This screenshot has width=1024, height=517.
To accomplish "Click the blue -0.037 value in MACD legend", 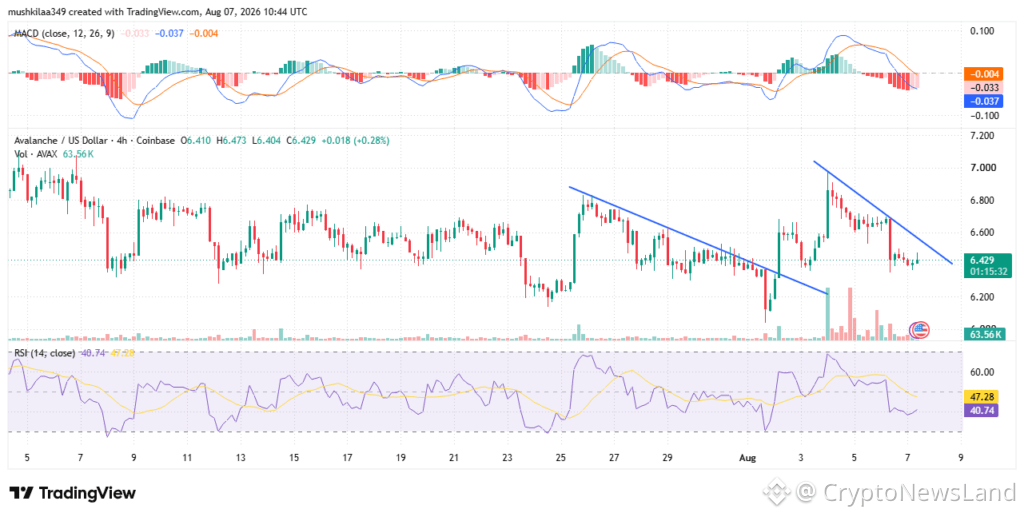I will tap(169, 33).
